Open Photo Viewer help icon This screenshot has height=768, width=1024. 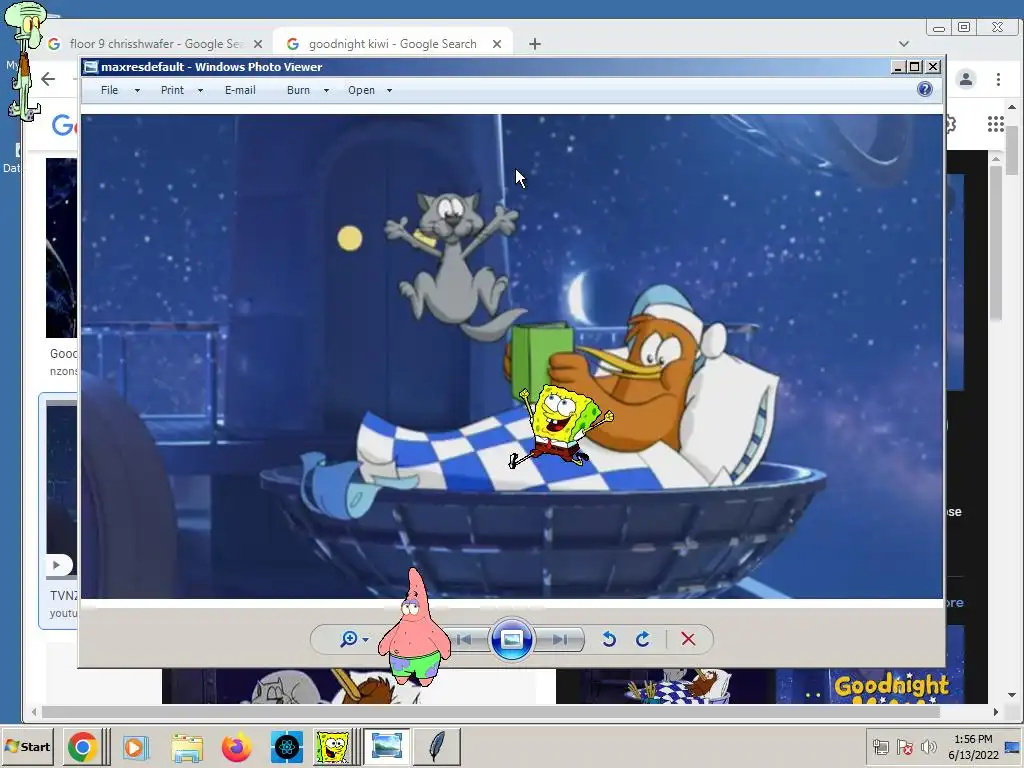pos(925,89)
